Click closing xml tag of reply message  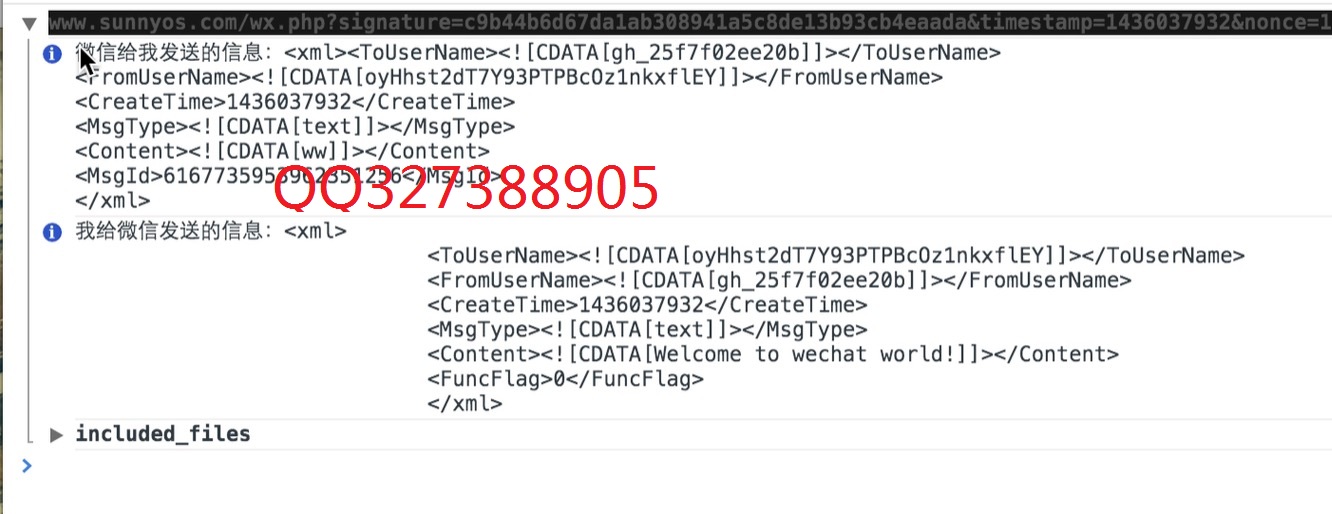click(464, 404)
